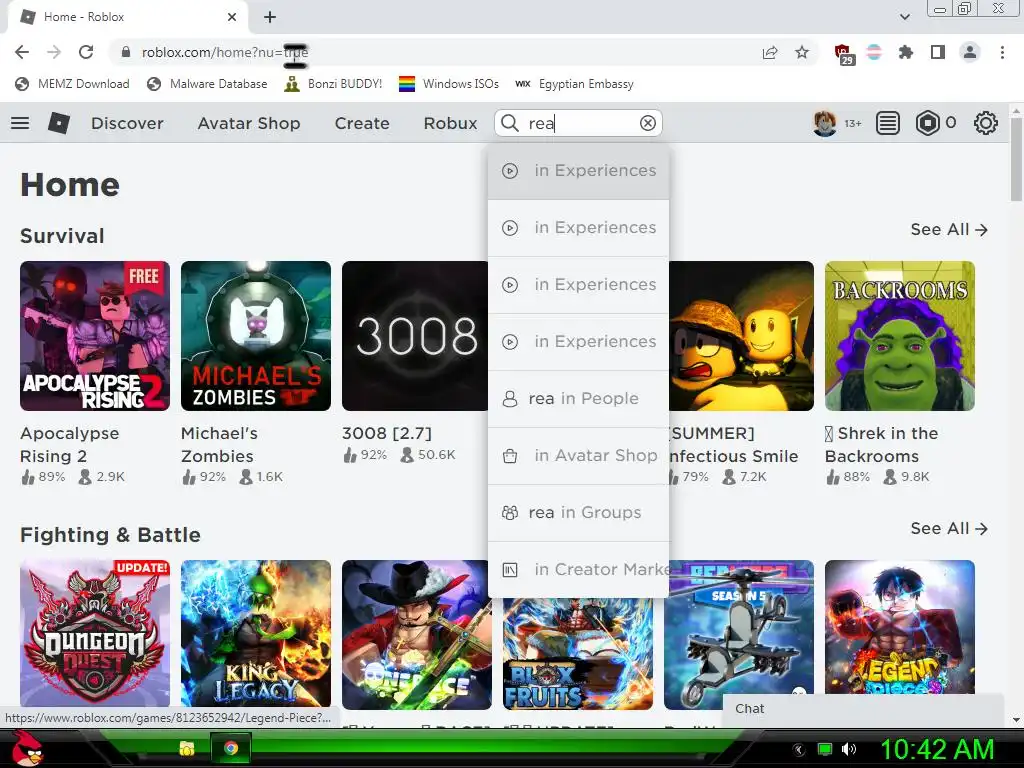Go forward in the browser
Image resolution: width=1024 pixels, height=768 pixels.
[x=54, y=52]
